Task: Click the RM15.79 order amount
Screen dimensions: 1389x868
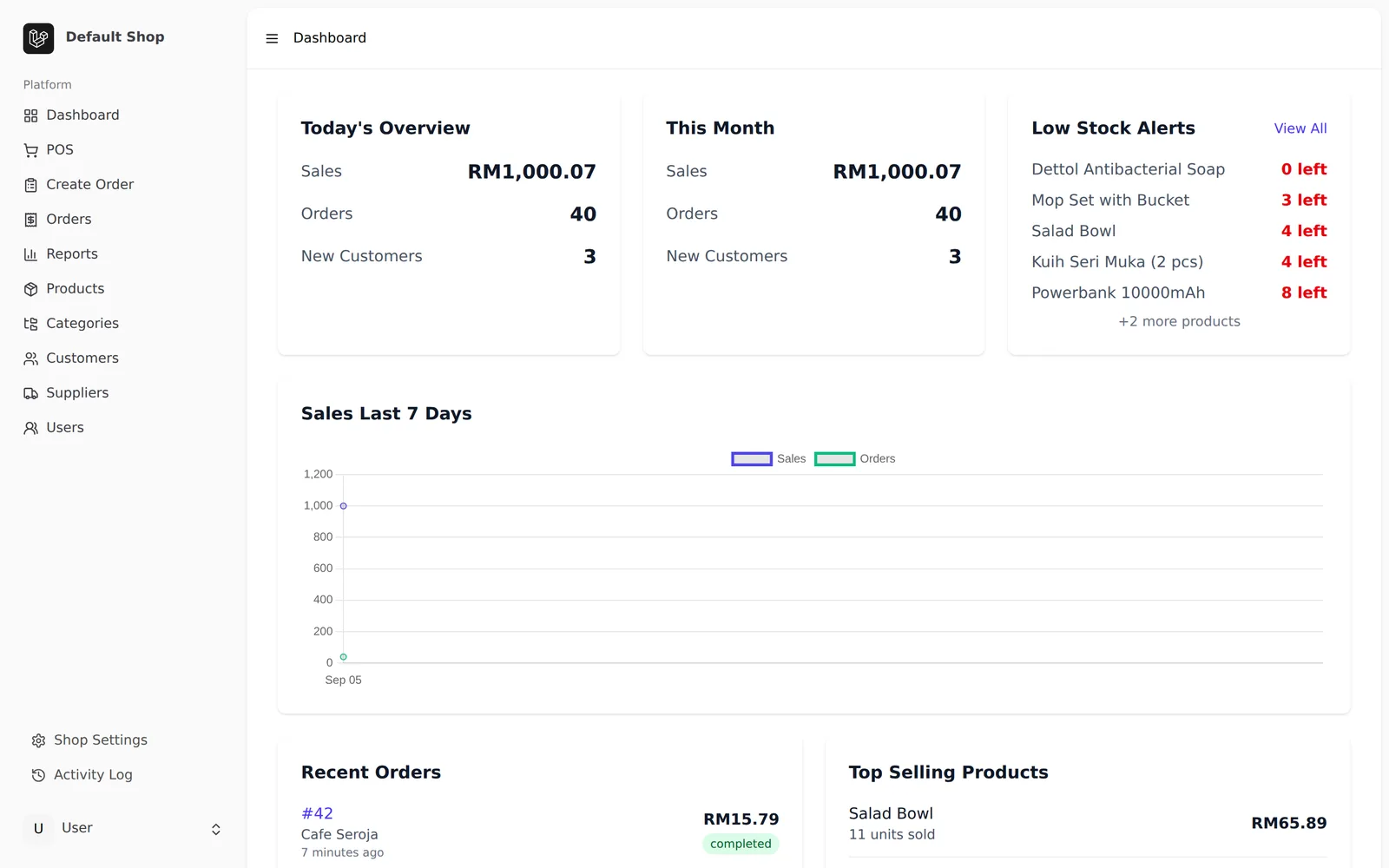Action: (x=741, y=819)
